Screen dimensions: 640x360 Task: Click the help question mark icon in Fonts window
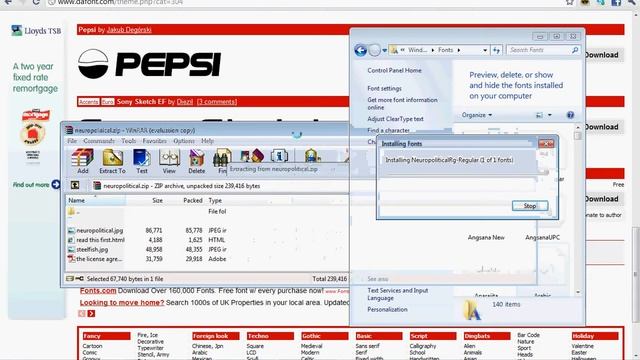[x=570, y=115]
